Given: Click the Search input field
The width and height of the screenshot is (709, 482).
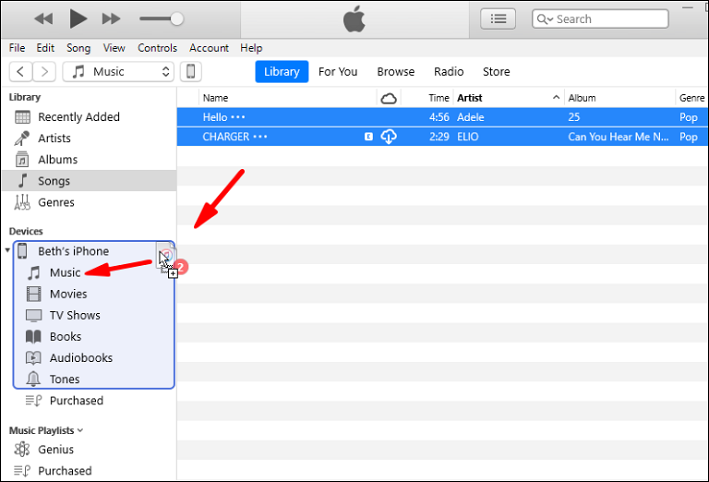Looking at the screenshot, I should [x=600, y=19].
